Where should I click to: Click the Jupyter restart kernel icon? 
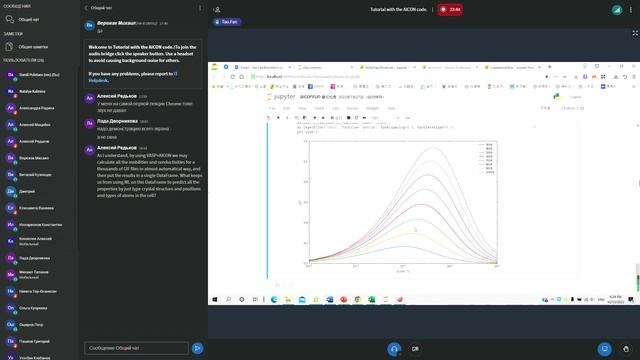pyautogui.click(x=356, y=118)
